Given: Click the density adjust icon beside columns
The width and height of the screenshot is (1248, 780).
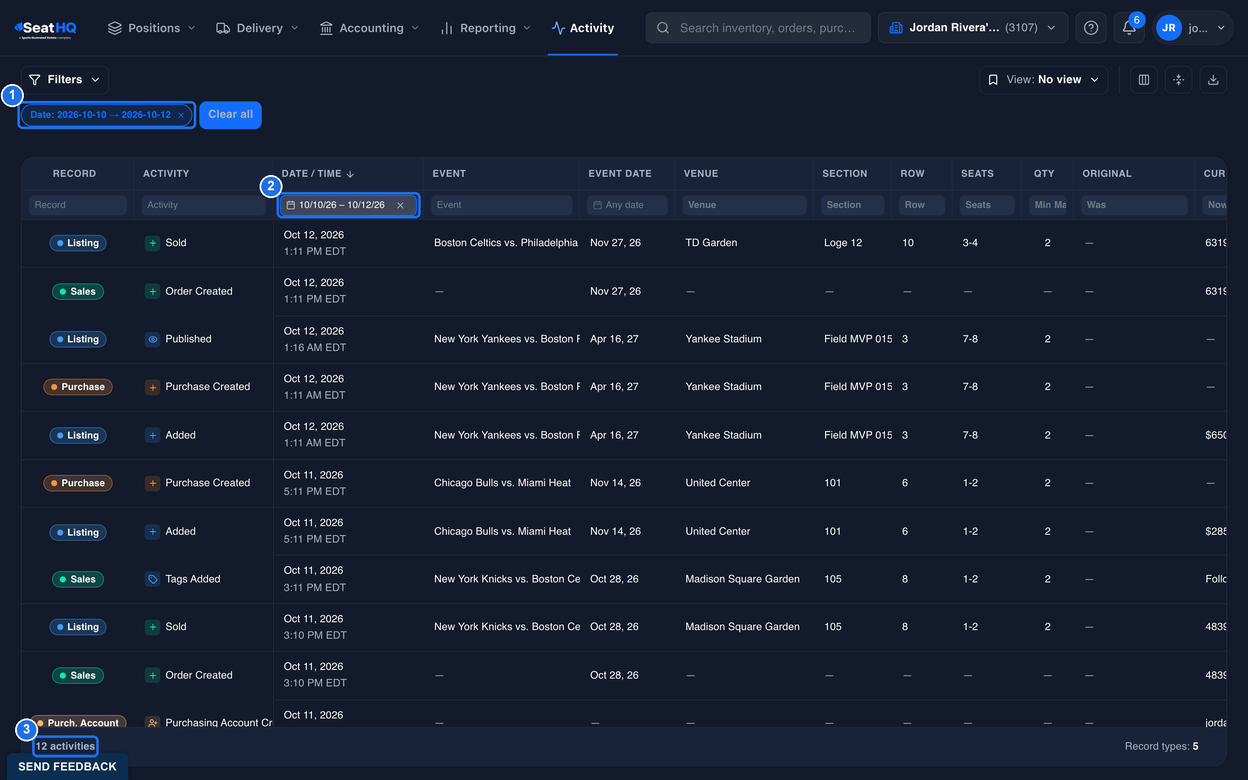Looking at the screenshot, I should coord(1178,80).
